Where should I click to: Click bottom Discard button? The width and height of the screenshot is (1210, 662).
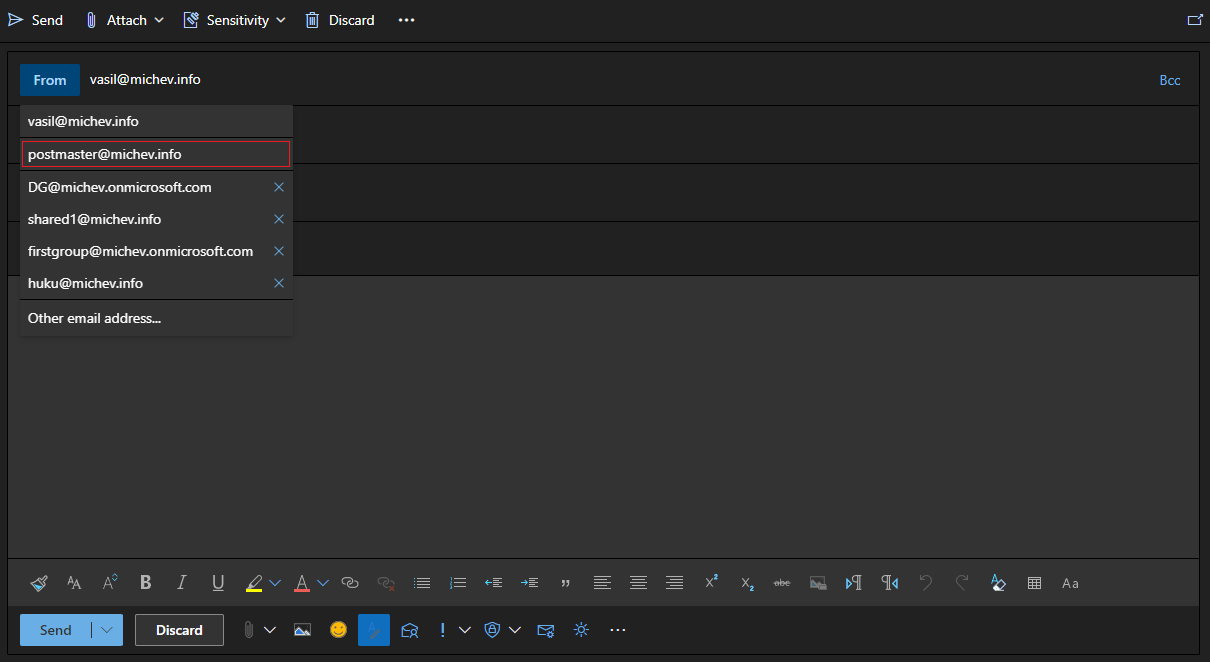click(179, 630)
